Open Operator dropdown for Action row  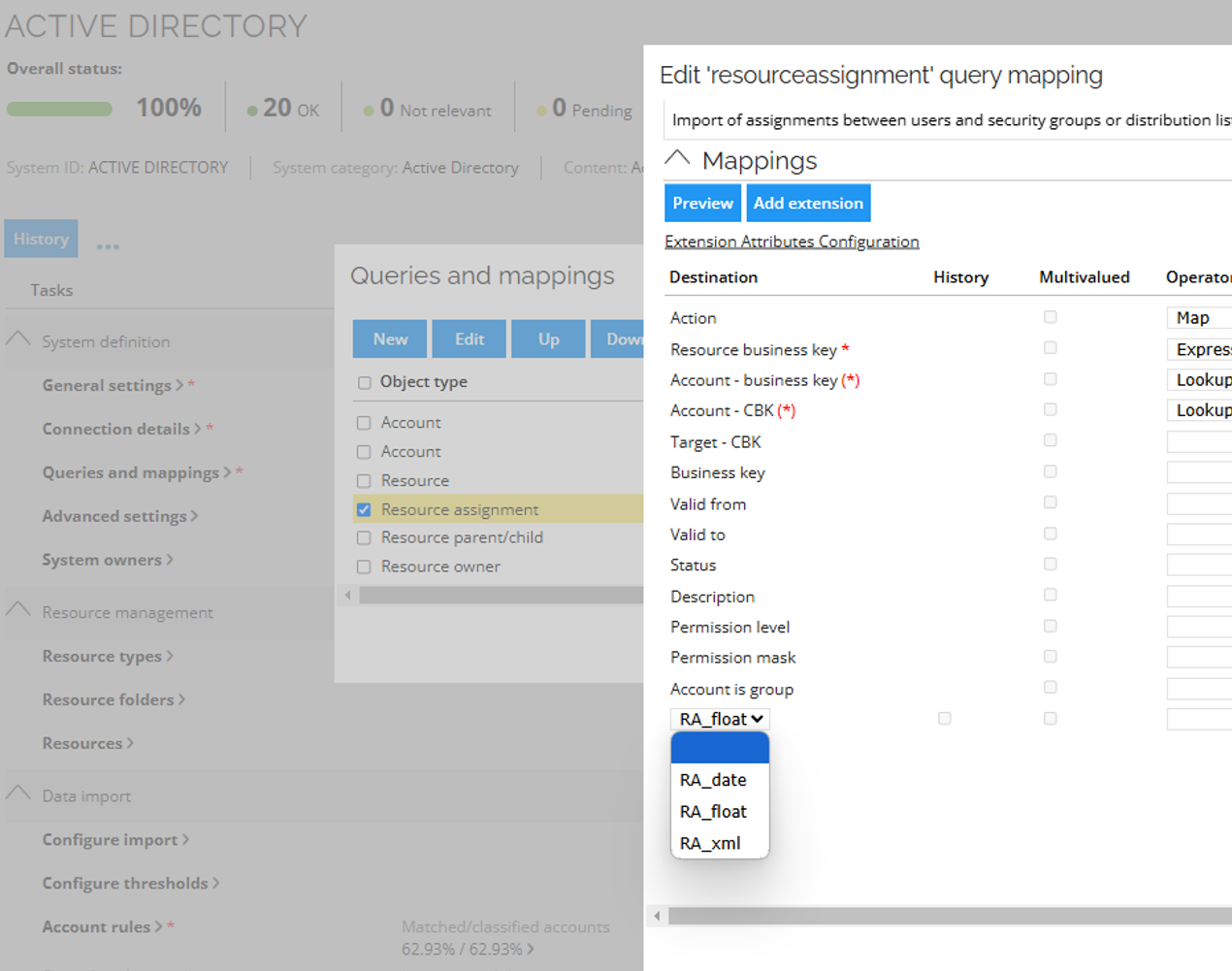point(1199,318)
